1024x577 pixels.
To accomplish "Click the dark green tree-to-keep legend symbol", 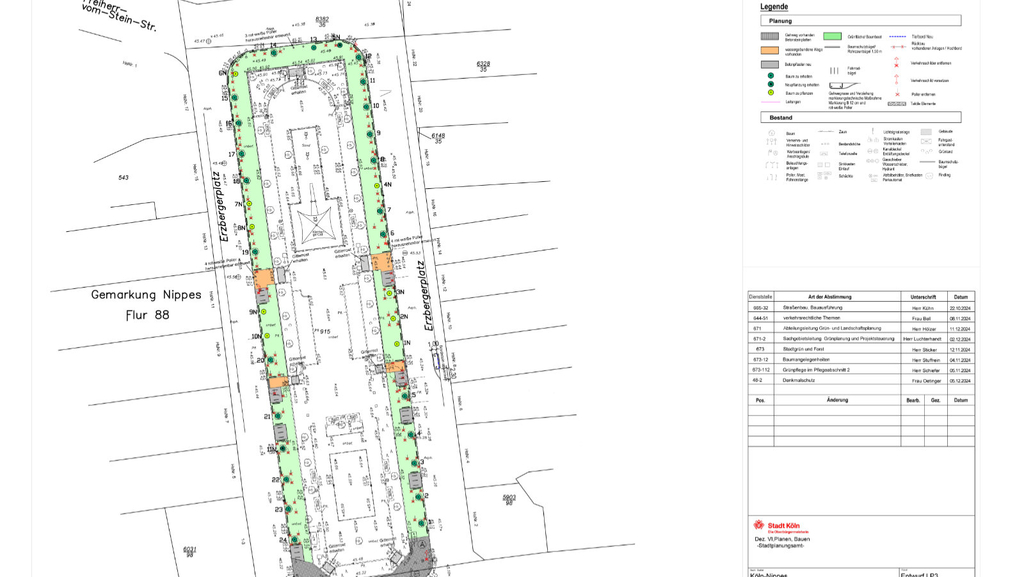I will point(770,75).
